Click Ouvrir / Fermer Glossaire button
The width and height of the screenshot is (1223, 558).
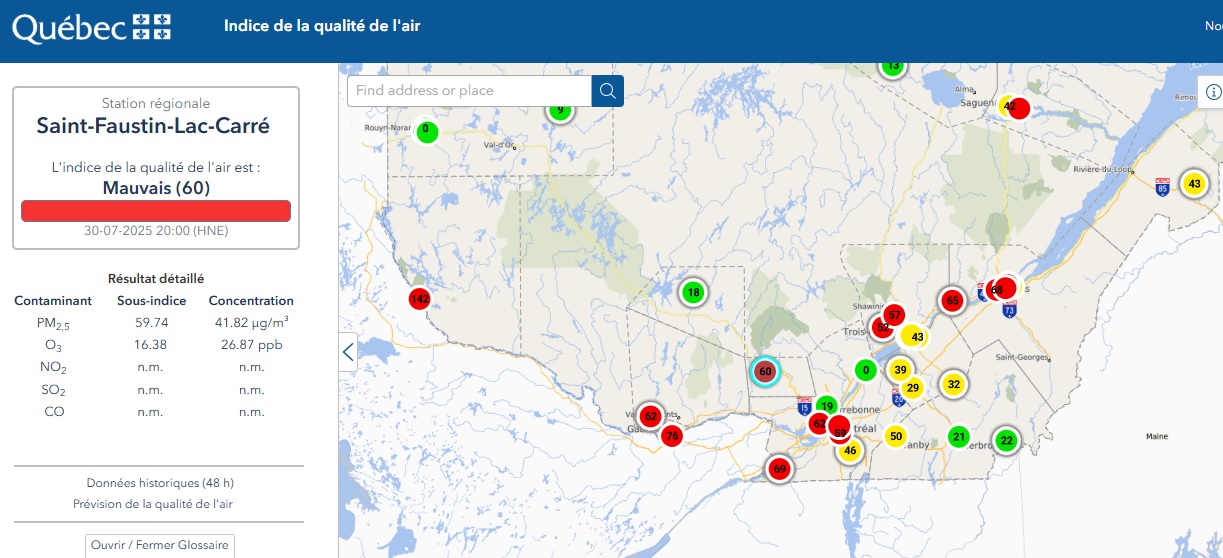[160, 546]
